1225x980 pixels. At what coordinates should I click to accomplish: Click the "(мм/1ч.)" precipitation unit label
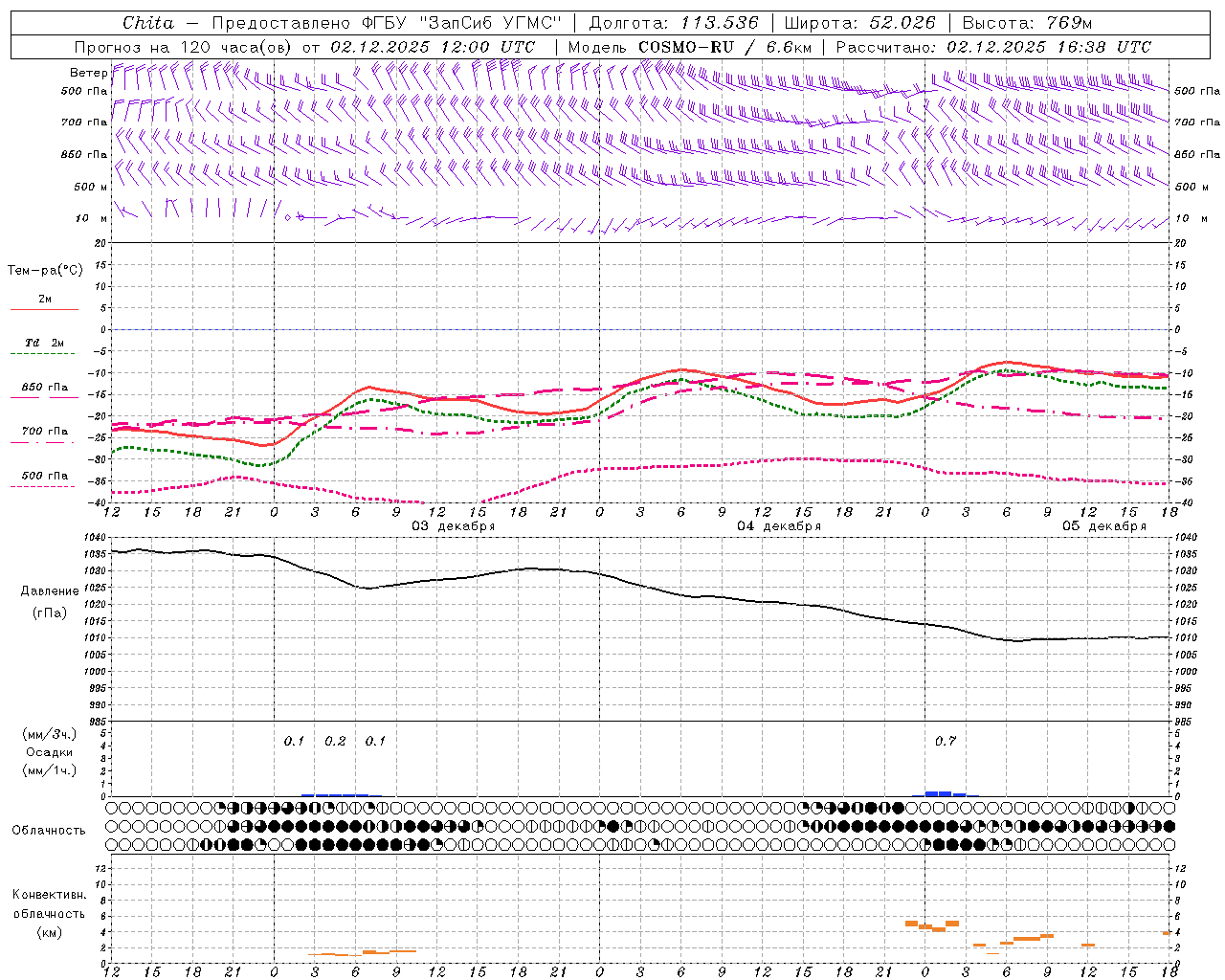(x=49, y=770)
